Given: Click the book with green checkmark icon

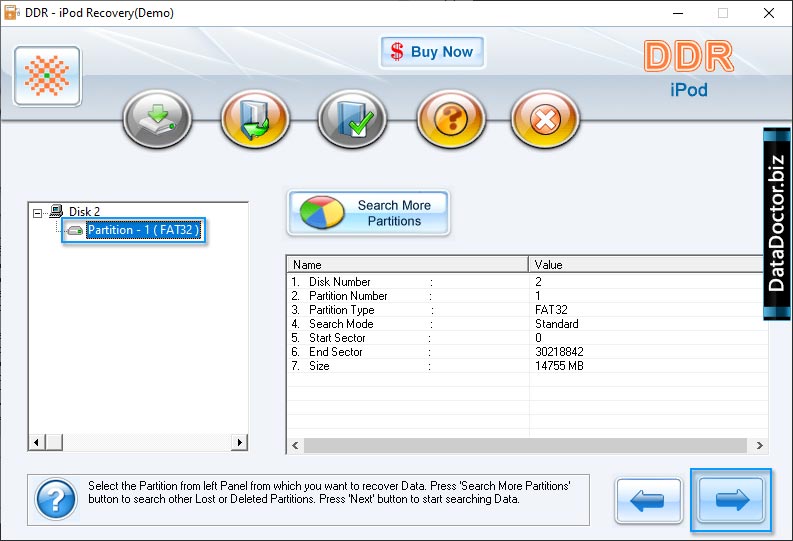Looking at the screenshot, I should [x=353, y=119].
